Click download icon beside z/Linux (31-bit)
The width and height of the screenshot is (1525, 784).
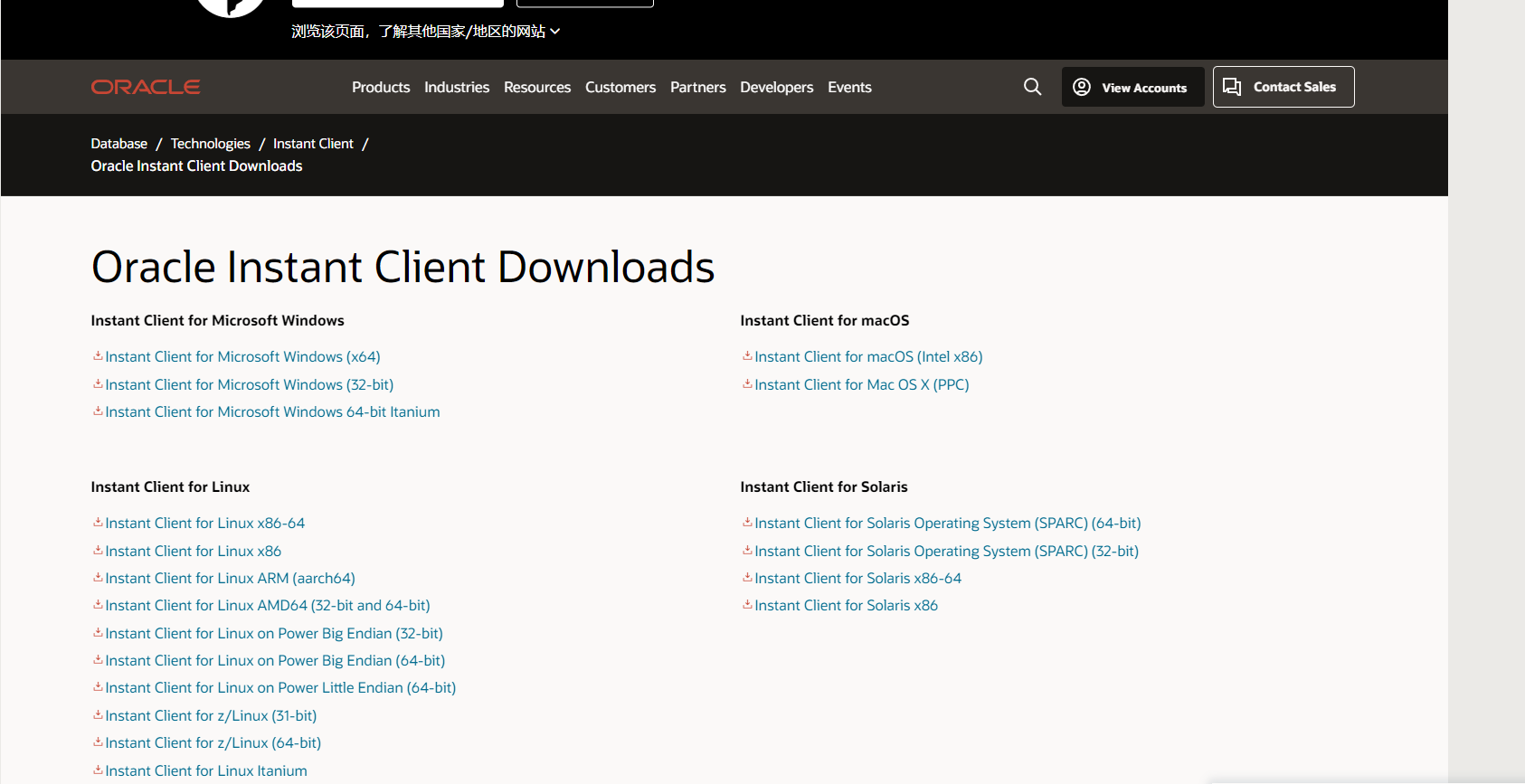pos(98,715)
